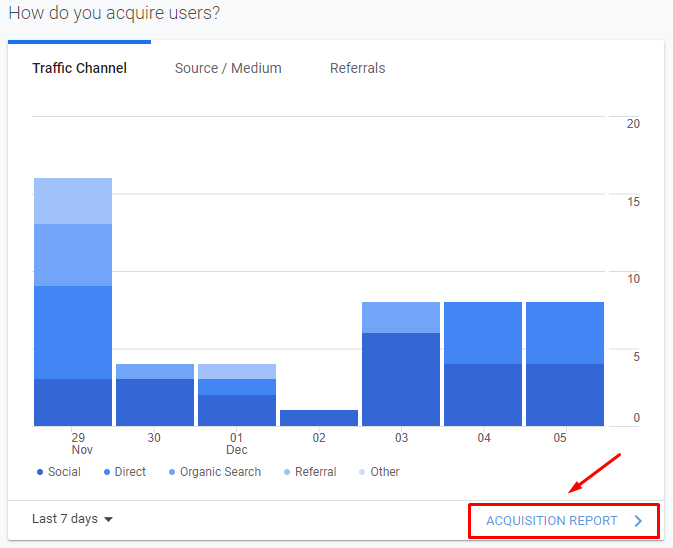Click the Other legend dot
The image size is (673, 548).
coord(362,472)
